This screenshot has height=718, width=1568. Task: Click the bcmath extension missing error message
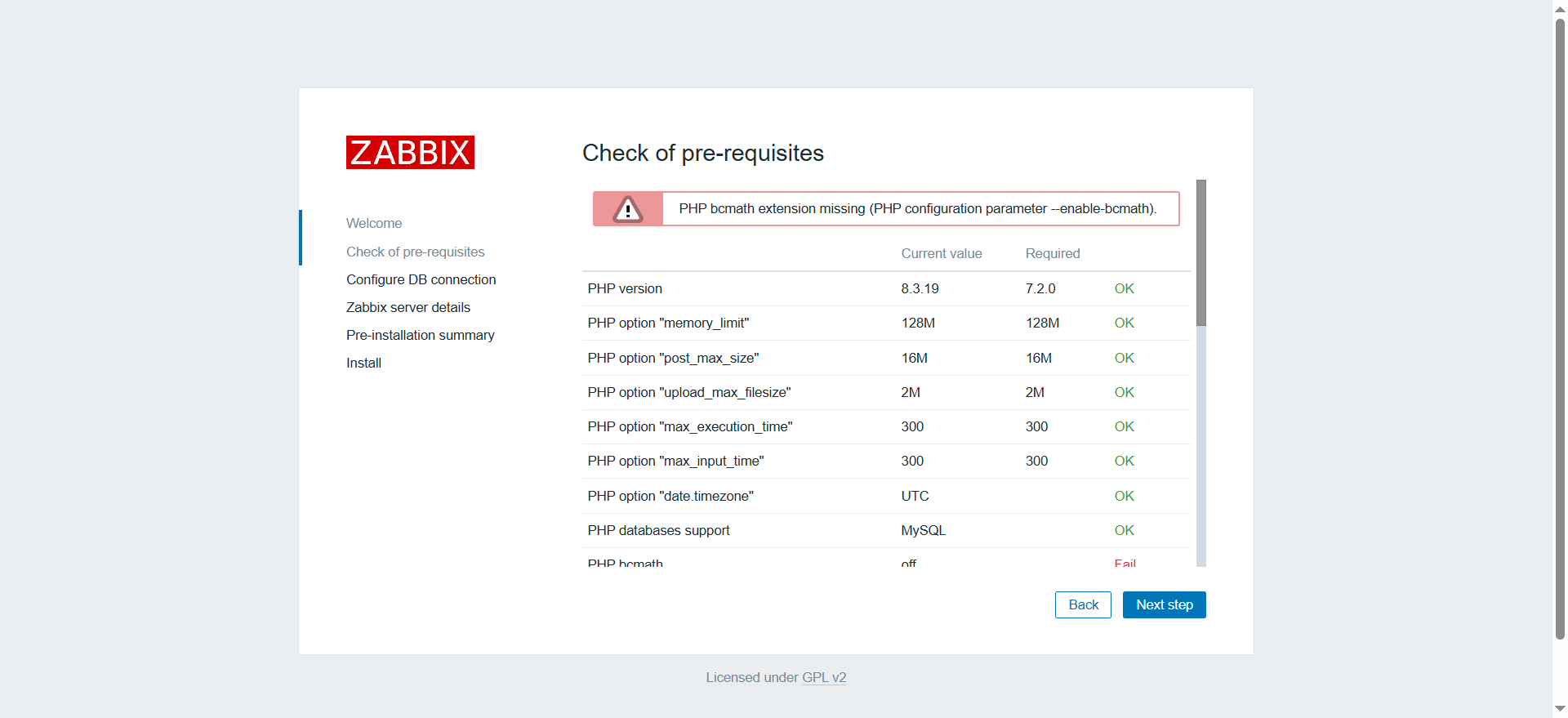917,209
